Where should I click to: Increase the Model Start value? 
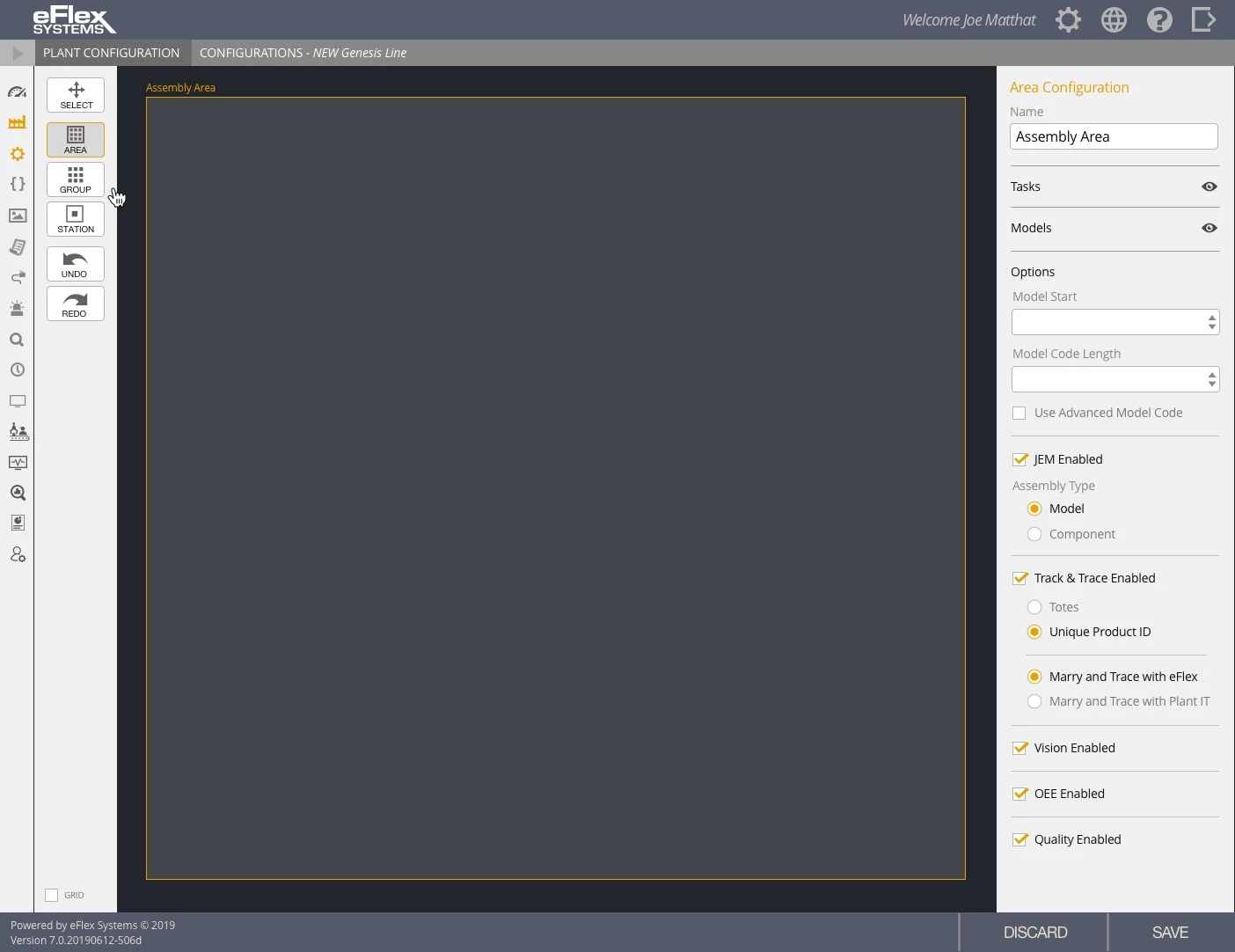(1212, 317)
